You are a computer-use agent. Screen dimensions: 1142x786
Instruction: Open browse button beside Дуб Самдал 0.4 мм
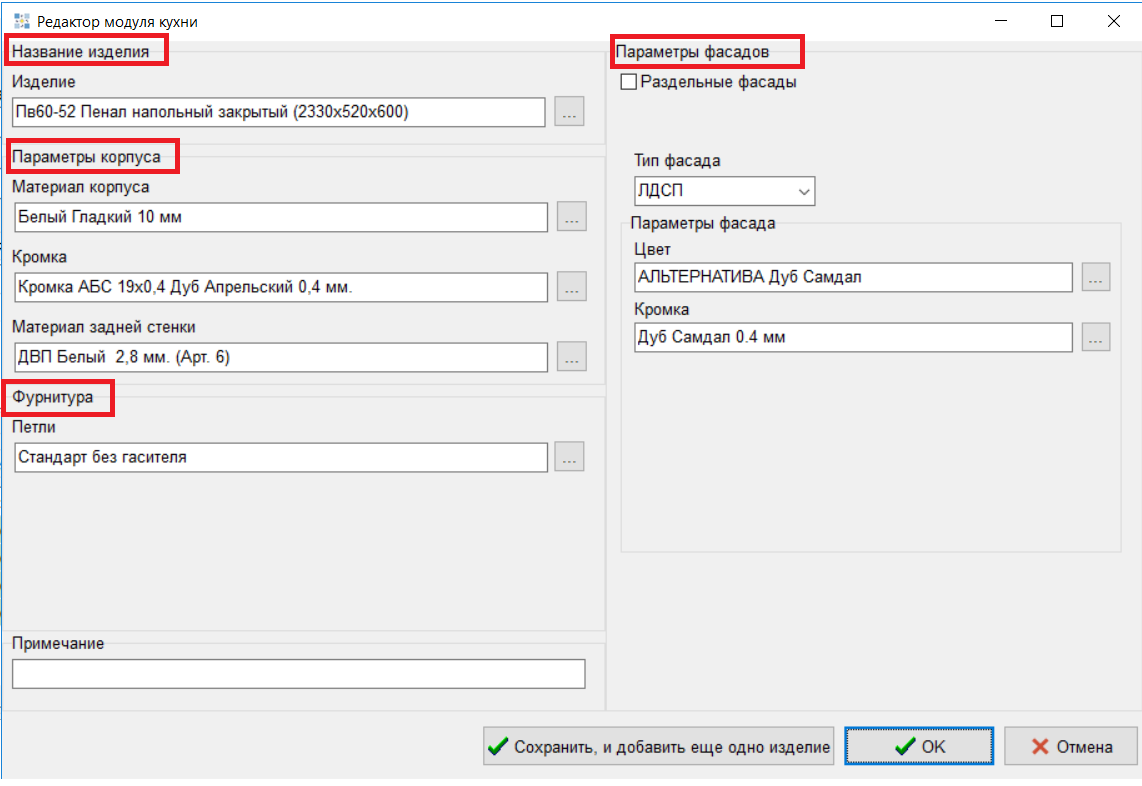point(1096,338)
